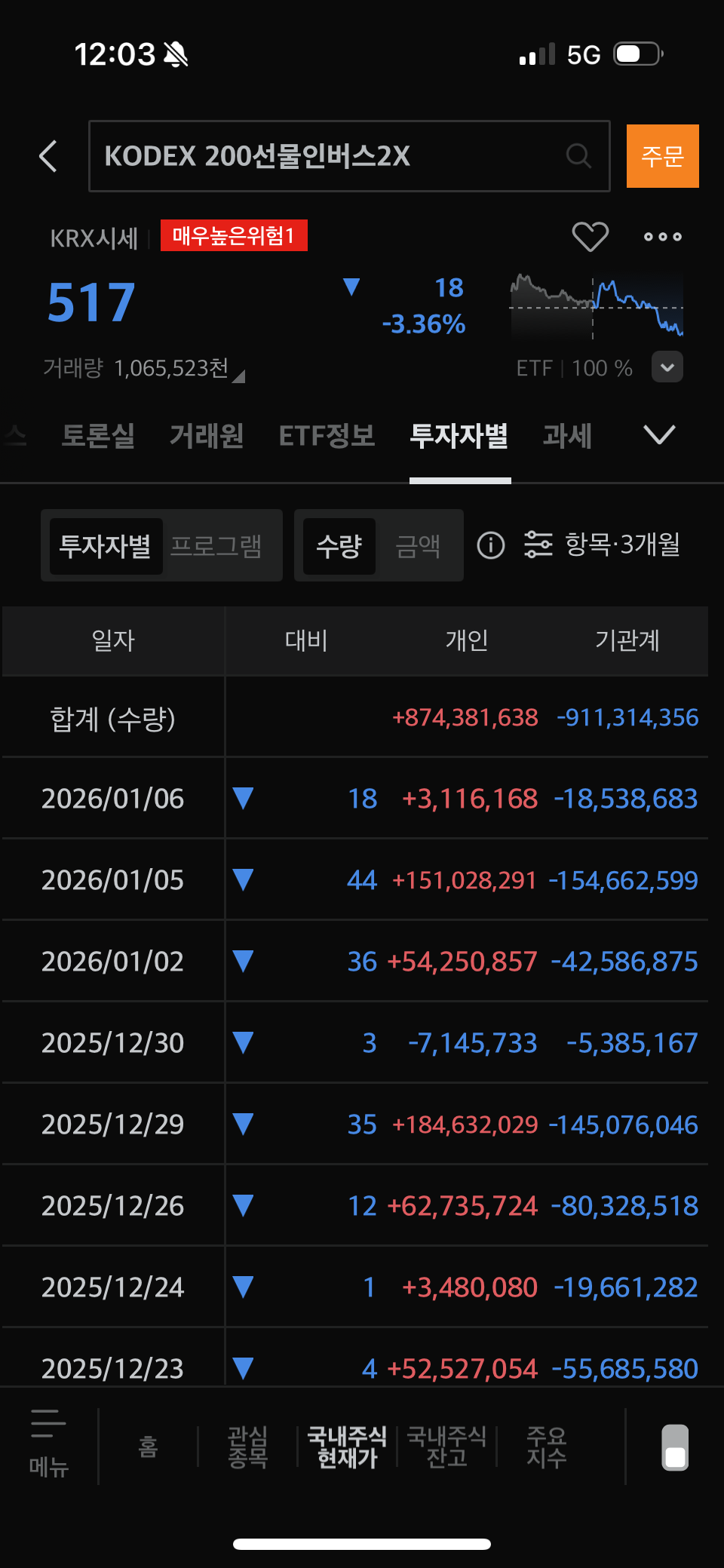This screenshot has height=1568, width=724.
Task: Expand the ETF 100% margin dropdown arrow
Action: pos(667,367)
